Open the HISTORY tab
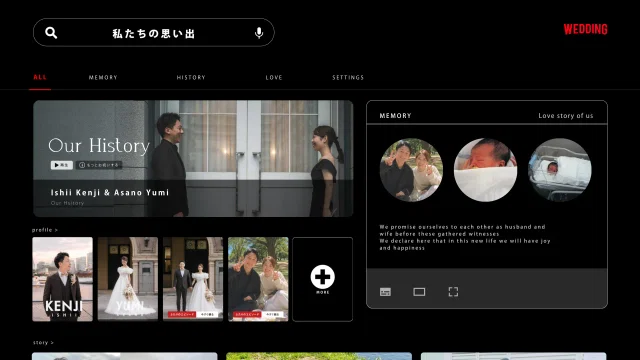 pyautogui.click(x=191, y=78)
